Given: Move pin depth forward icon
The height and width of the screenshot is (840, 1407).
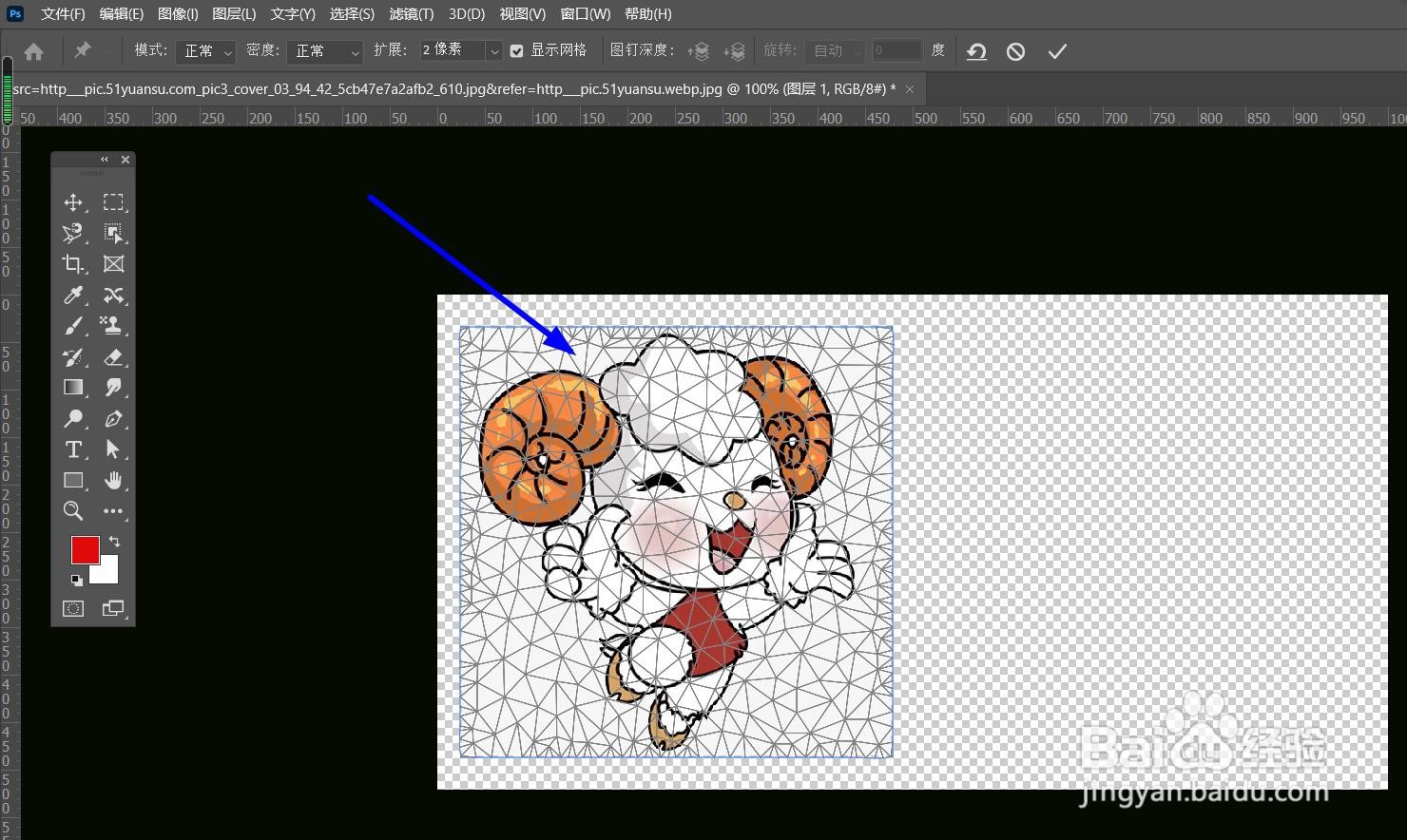Looking at the screenshot, I should (x=699, y=51).
